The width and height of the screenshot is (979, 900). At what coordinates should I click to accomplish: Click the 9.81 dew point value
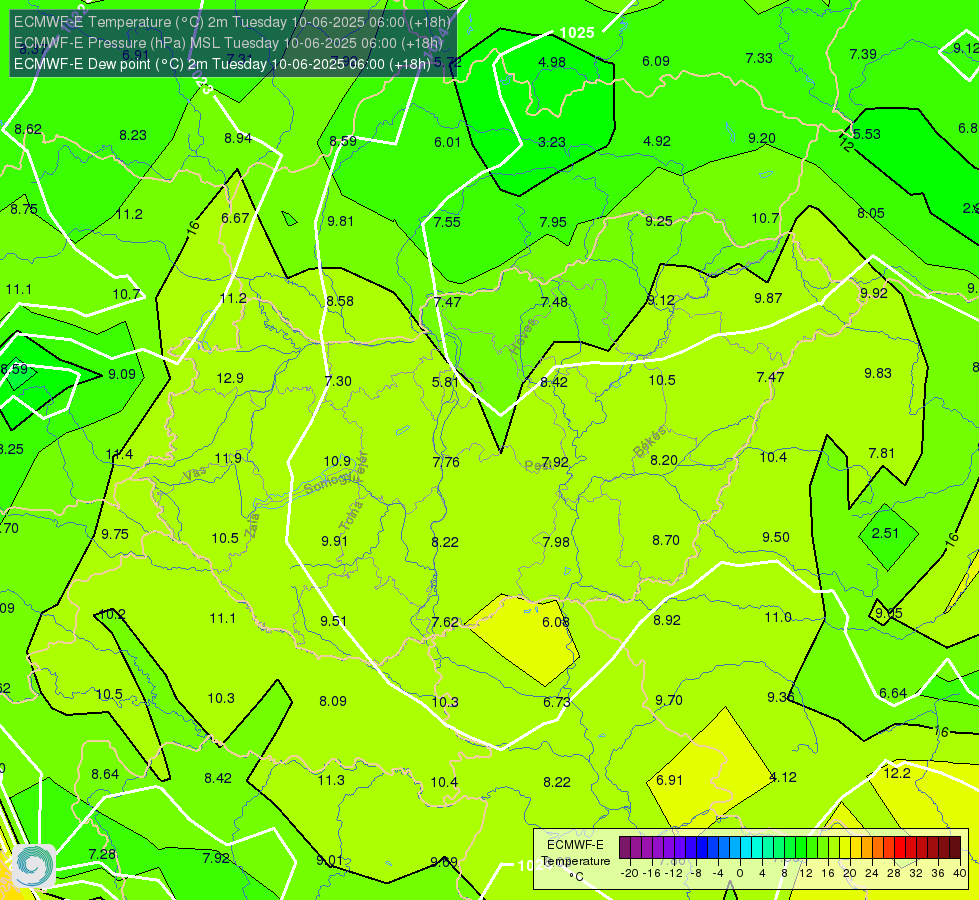(340, 221)
